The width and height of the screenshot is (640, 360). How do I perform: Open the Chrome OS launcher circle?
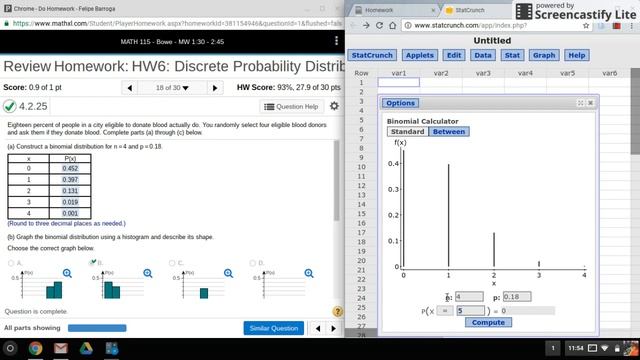[x=10, y=349]
